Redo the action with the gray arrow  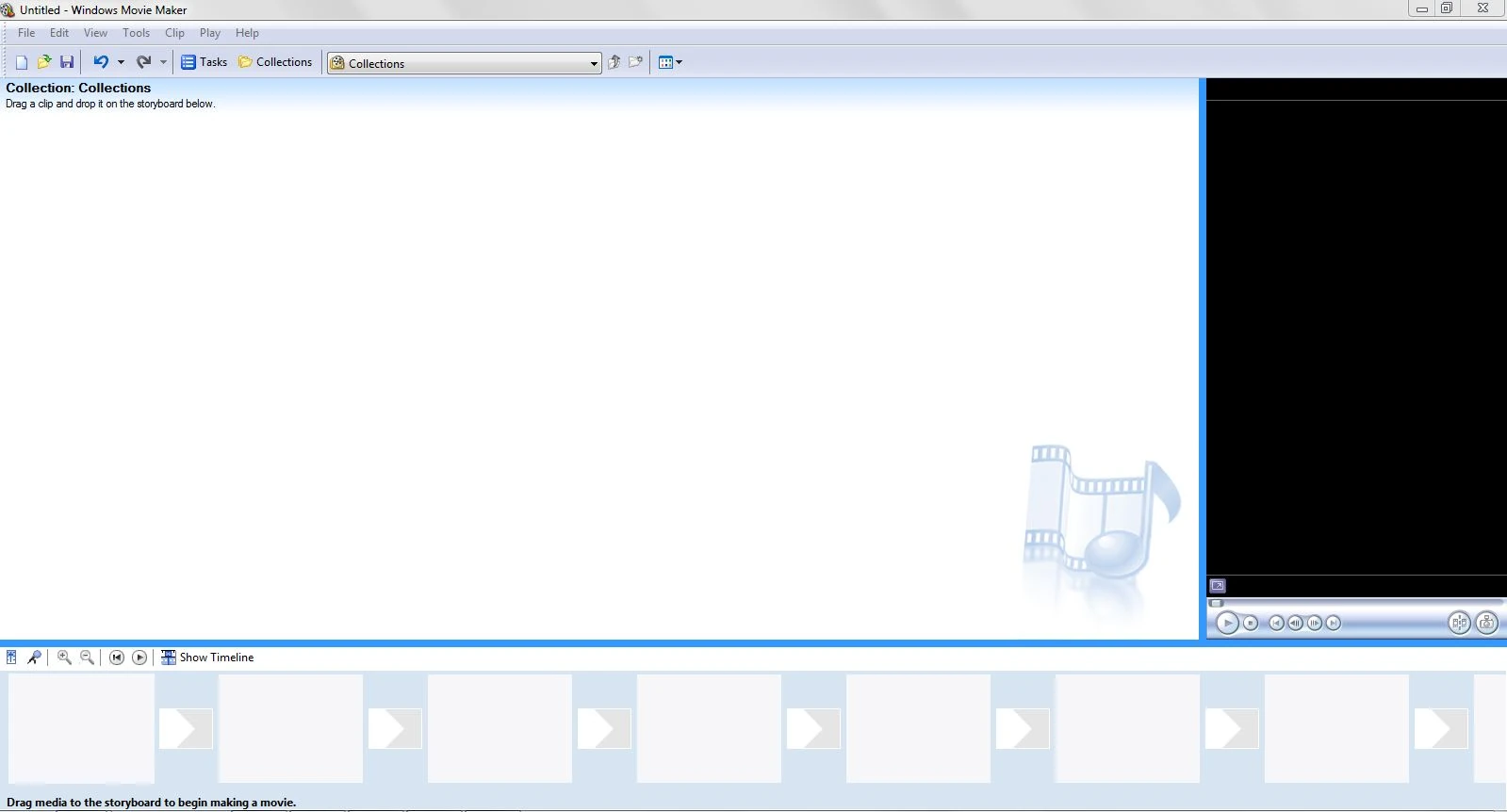[143, 62]
